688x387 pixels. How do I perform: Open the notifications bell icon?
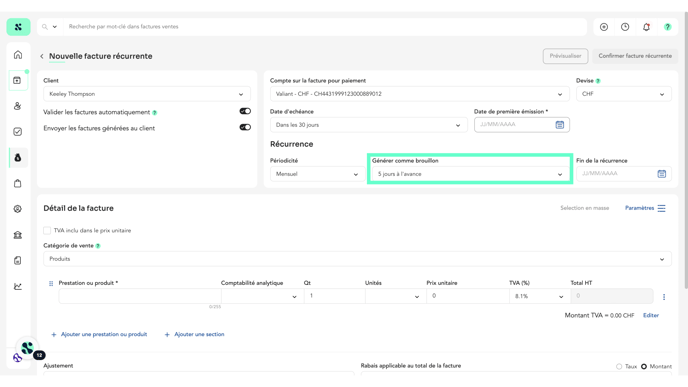coord(646,27)
